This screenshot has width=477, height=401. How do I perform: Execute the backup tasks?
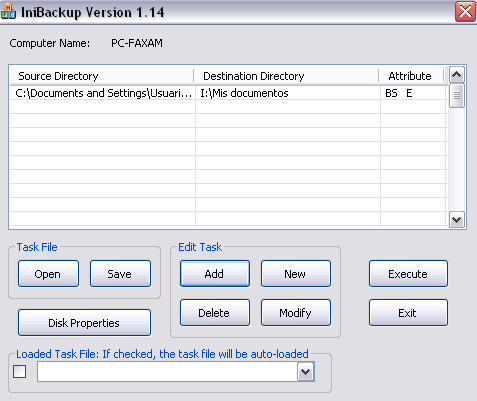tap(408, 274)
